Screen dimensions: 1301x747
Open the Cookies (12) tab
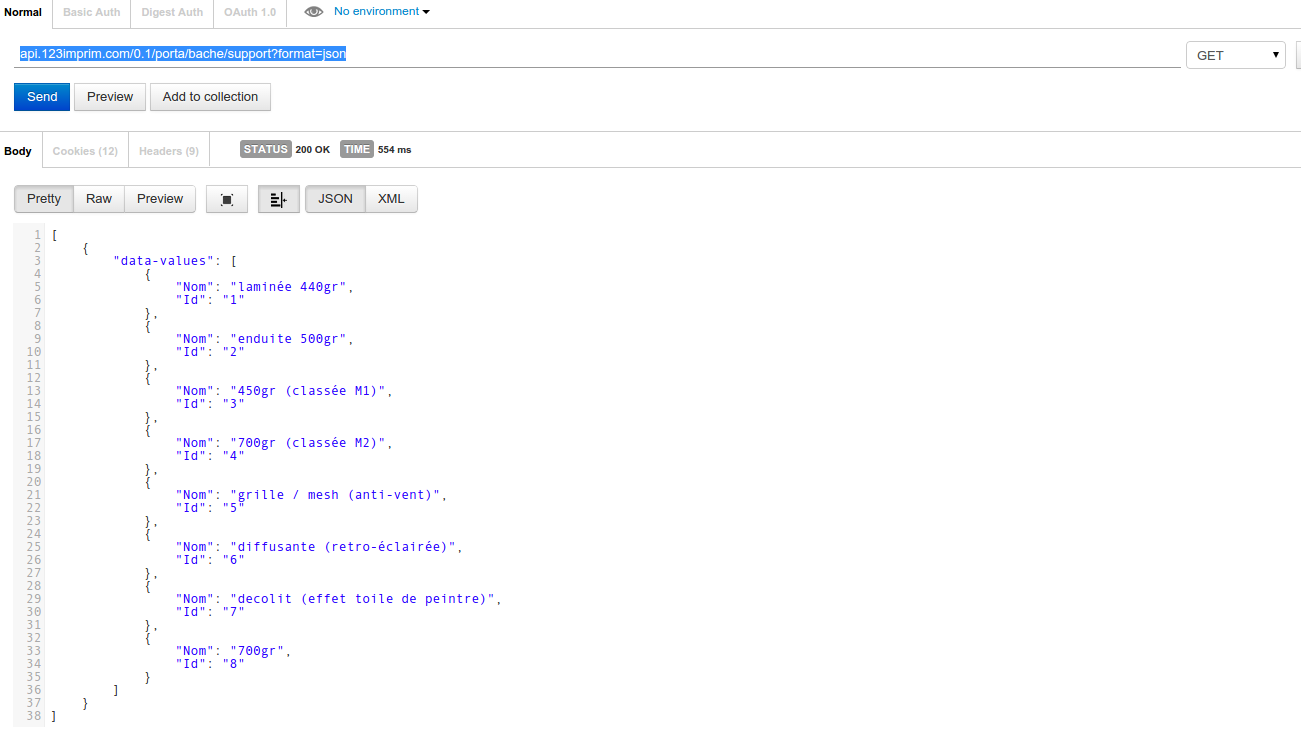point(85,151)
